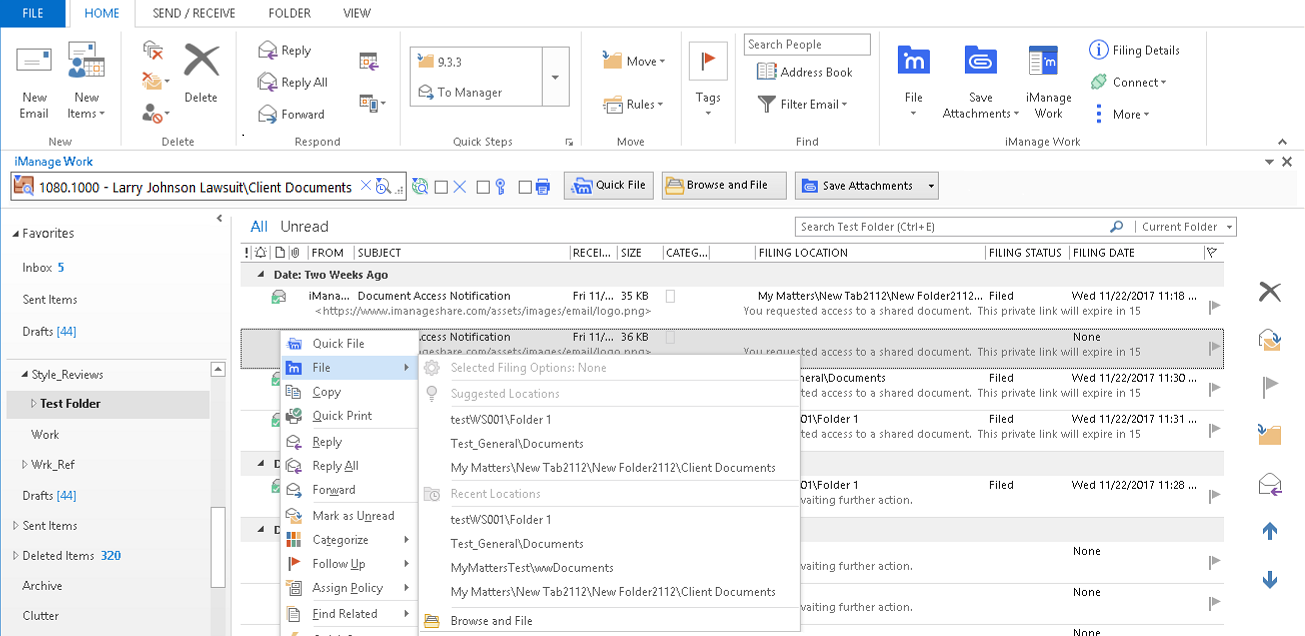The height and width of the screenshot is (636, 1305).
Task: Collapse the Style_Reviews folder tree
Action: (x=24, y=375)
